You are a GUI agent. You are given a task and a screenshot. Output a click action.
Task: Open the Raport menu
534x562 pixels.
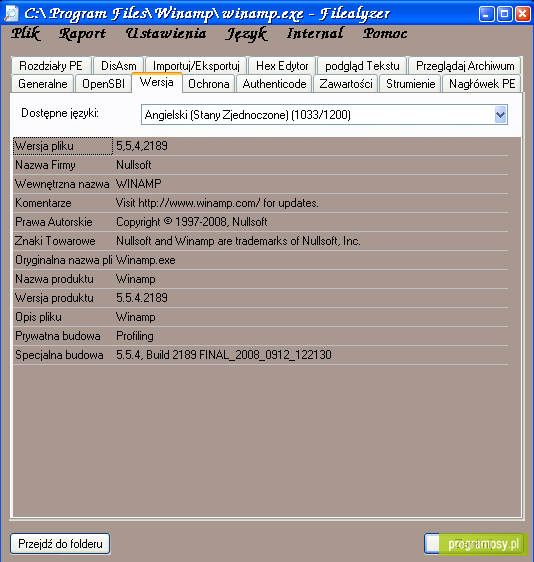[82, 34]
